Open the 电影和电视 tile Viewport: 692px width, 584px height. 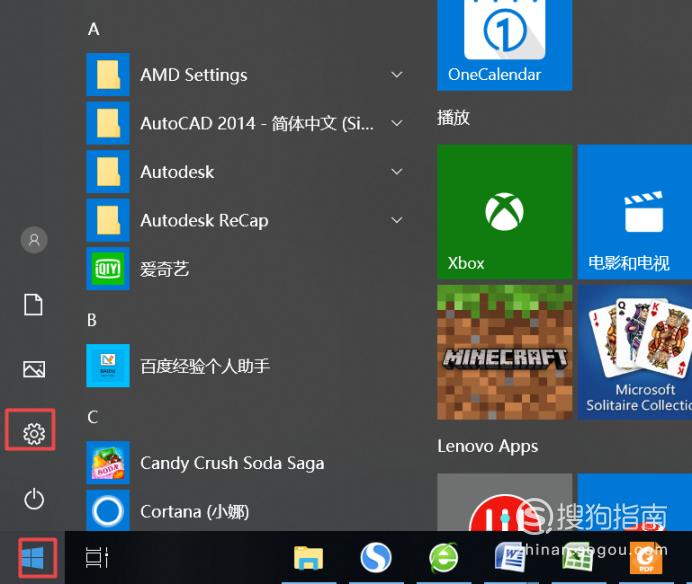[x=635, y=212]
